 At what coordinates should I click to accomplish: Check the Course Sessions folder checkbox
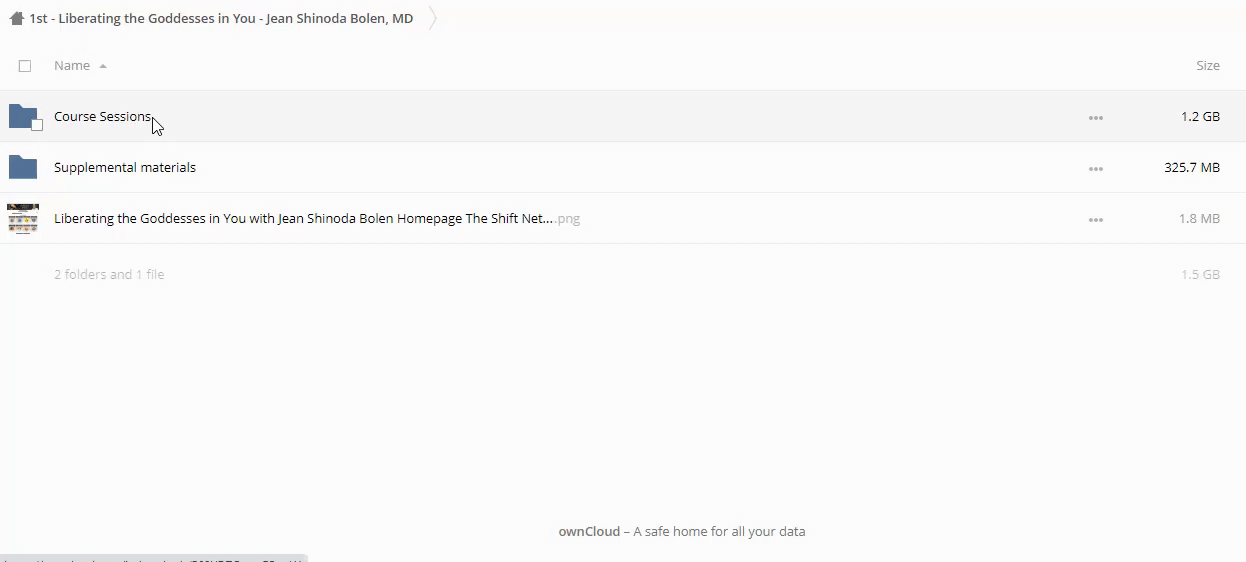pos(37,125)
